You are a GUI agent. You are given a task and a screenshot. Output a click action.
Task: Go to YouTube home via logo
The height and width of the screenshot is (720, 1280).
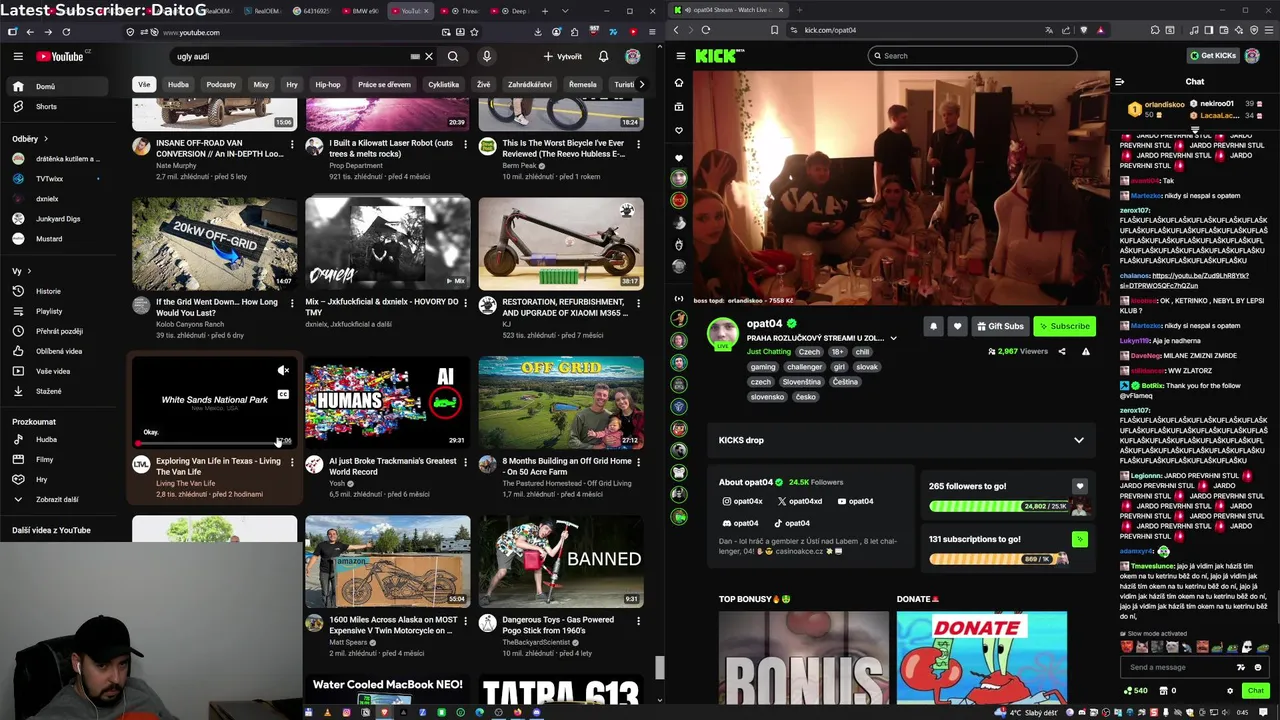click(x=60, y=57)
